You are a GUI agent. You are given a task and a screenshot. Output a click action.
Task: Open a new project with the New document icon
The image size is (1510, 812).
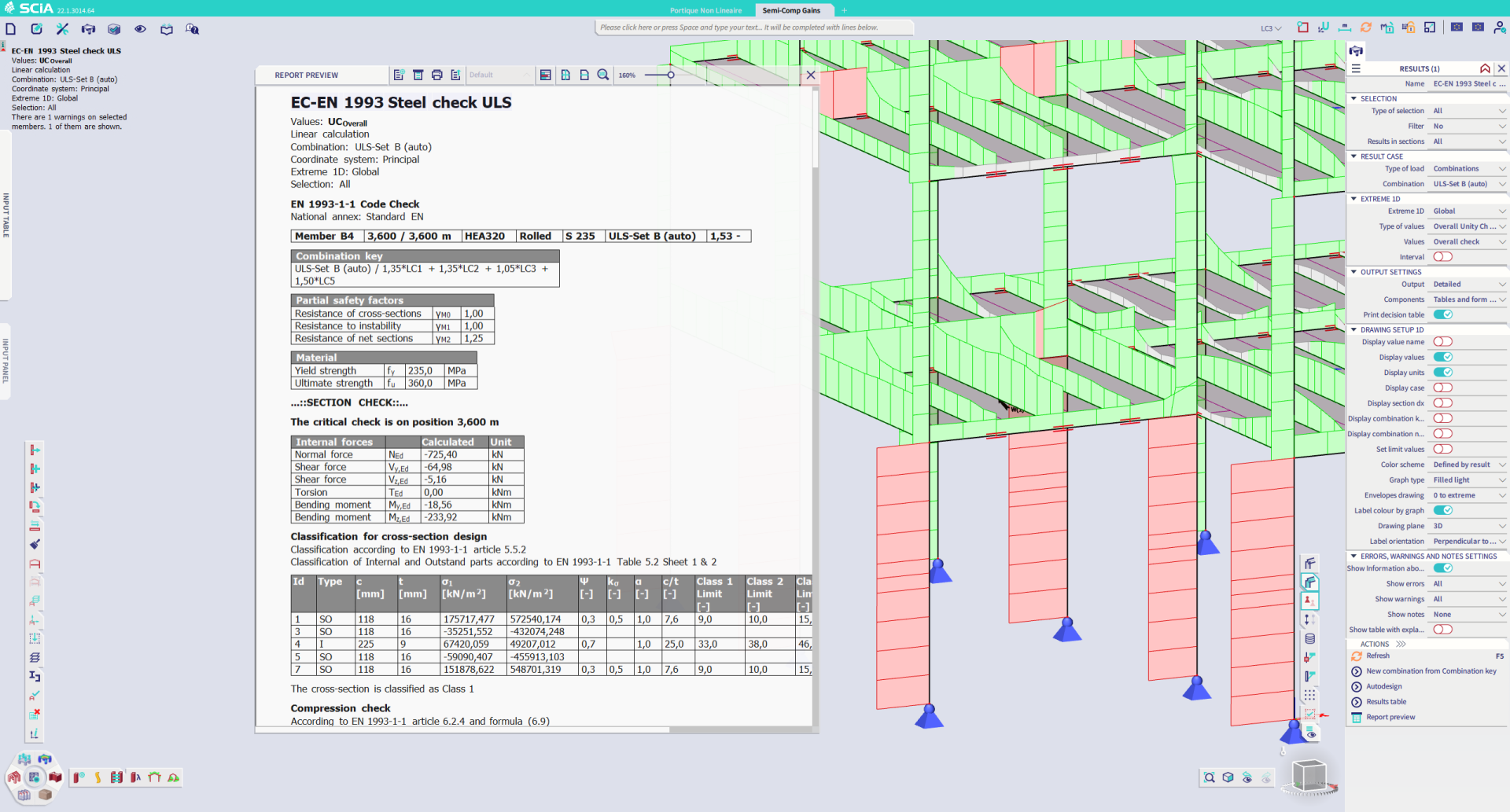(x=11, y=28)
